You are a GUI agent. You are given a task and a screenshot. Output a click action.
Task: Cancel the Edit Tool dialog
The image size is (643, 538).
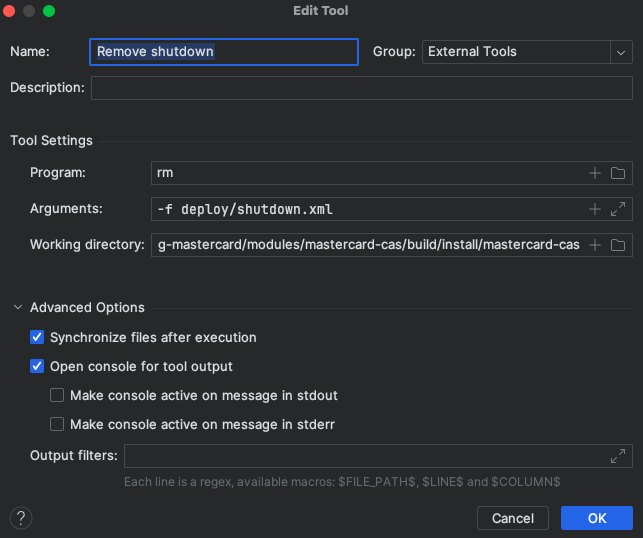[x=513, y=518]
